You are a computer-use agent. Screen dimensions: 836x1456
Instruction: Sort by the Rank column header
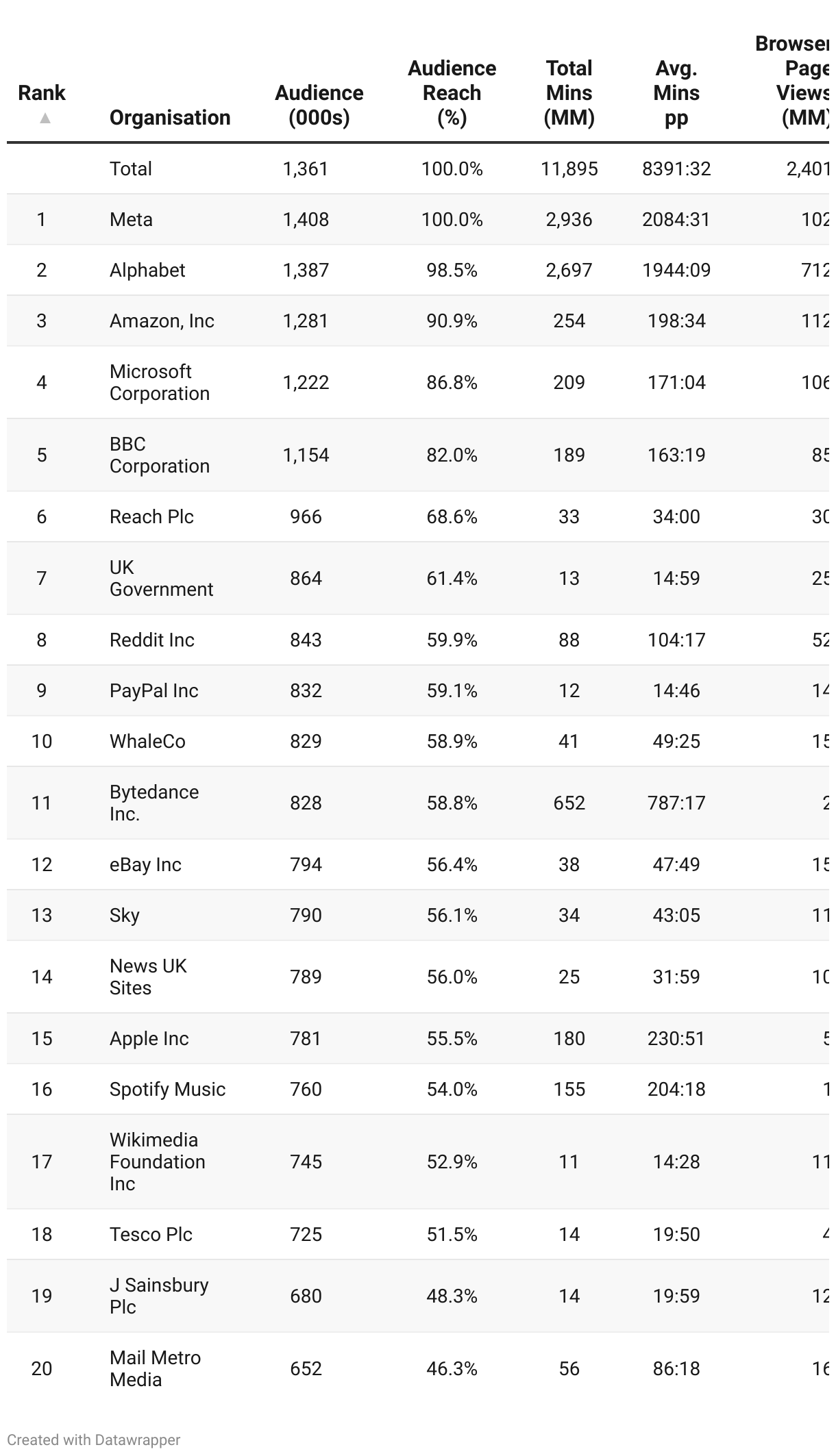[42, 93]
